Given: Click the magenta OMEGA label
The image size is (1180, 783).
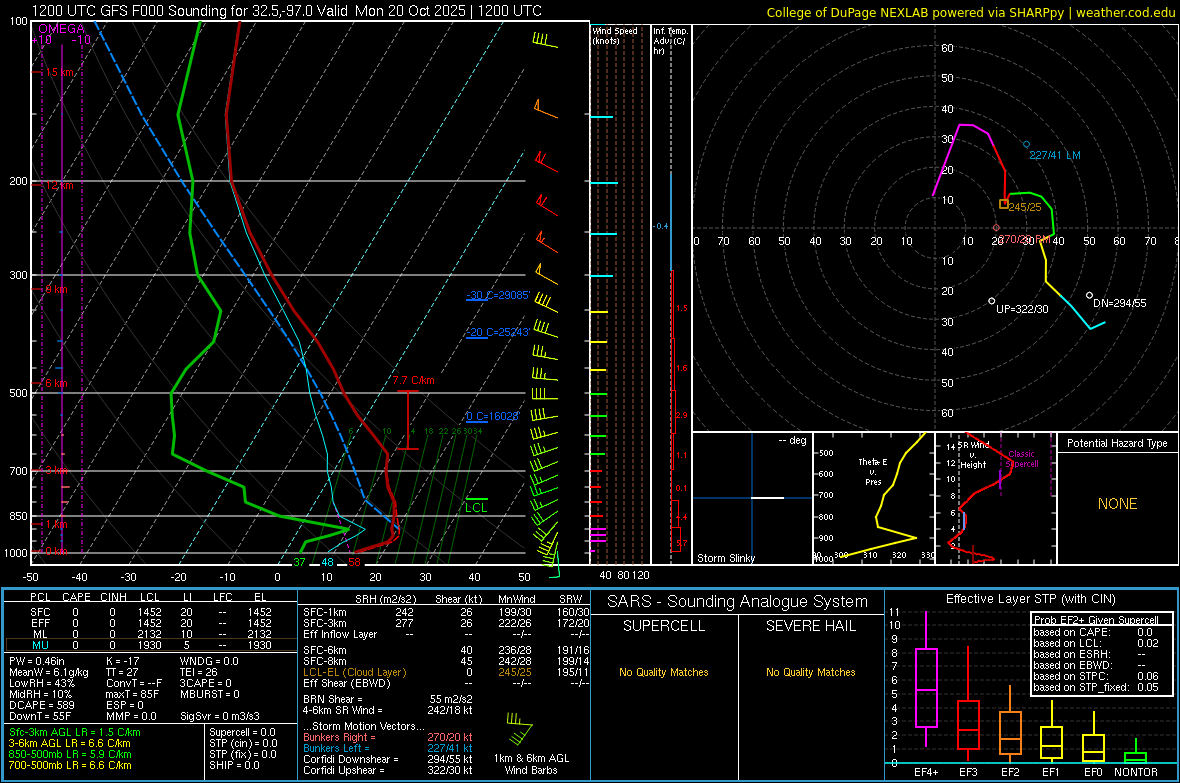Looking at the screenshot, I should click(x=61, y=29).
